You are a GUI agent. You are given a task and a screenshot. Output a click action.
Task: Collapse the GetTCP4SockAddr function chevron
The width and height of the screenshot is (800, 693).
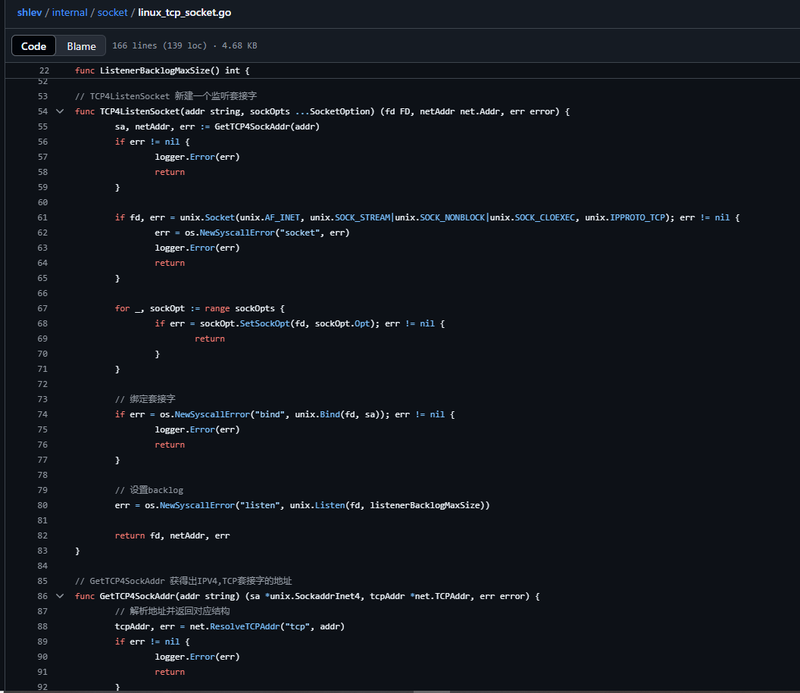click(60, 596)
